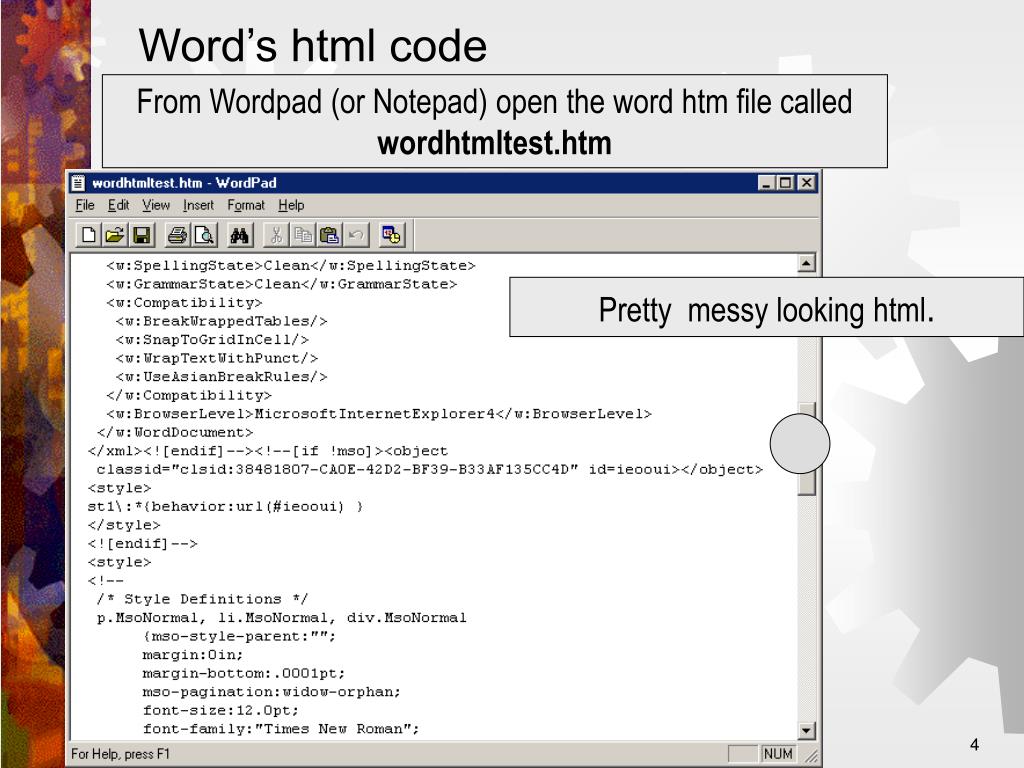Click the WordPad window title 'wordhtmltest.htm - WordPad'
Image resolution: width=1024 pixels, height=768 pixels.
(184, 183)
